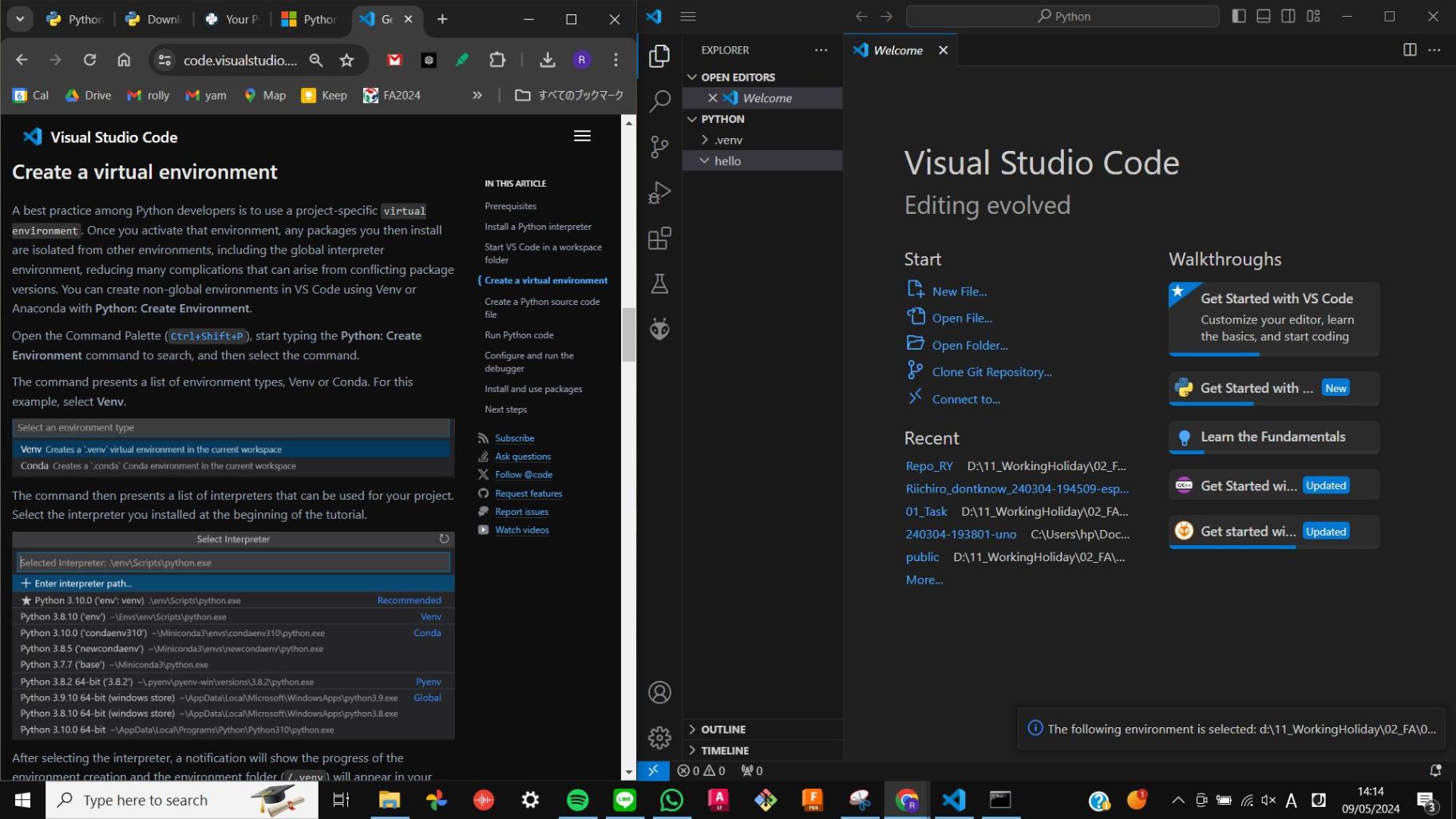Open the Accounts icon in VS Code
Image resolution: width=1456 pixels, height=819 pixels.
coord(659,692)
